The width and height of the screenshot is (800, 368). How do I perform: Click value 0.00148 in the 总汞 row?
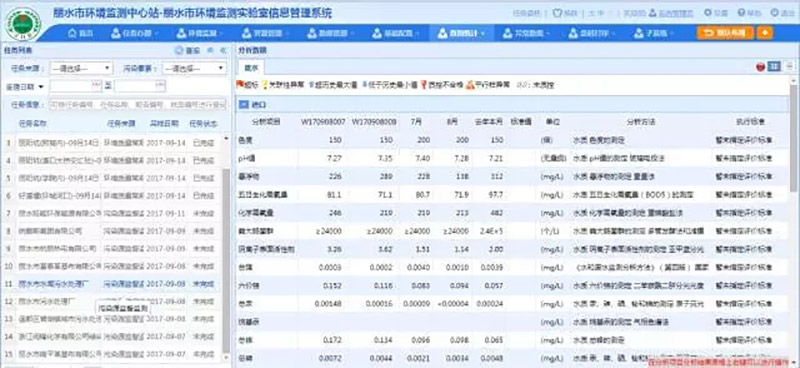[328, 304]
